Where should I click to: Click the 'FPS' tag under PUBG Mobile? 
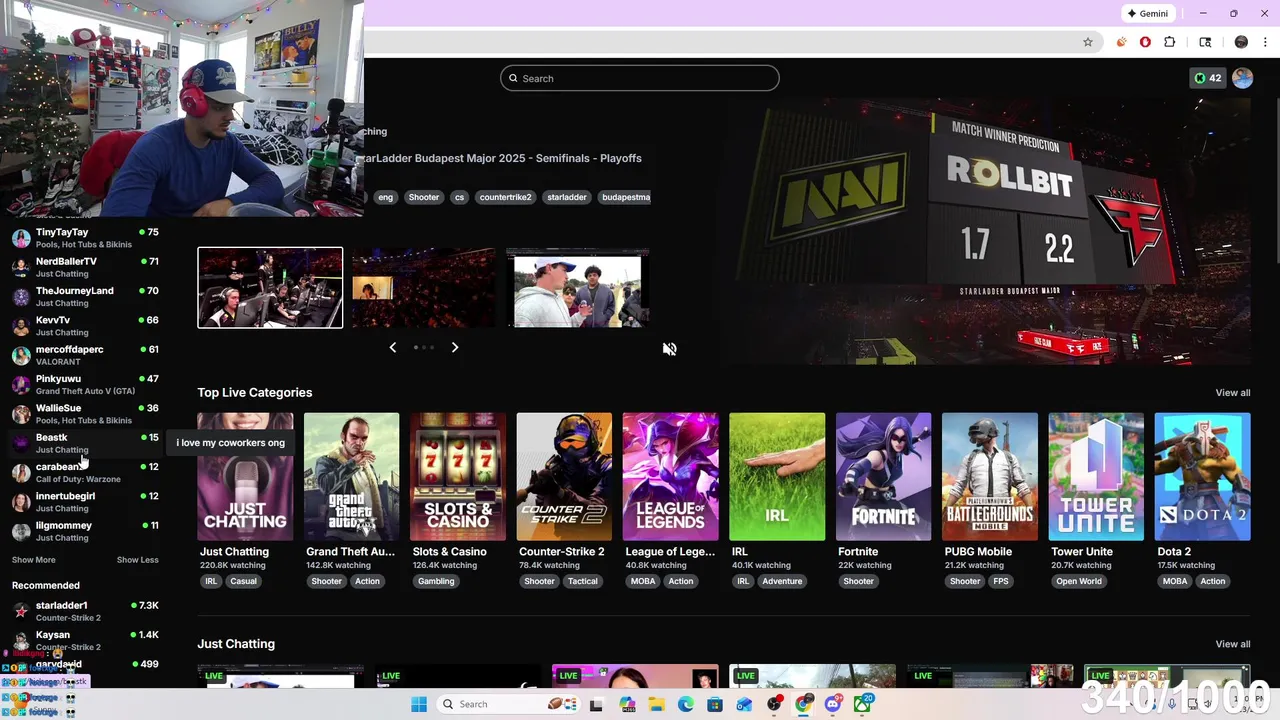point(1001,581)
